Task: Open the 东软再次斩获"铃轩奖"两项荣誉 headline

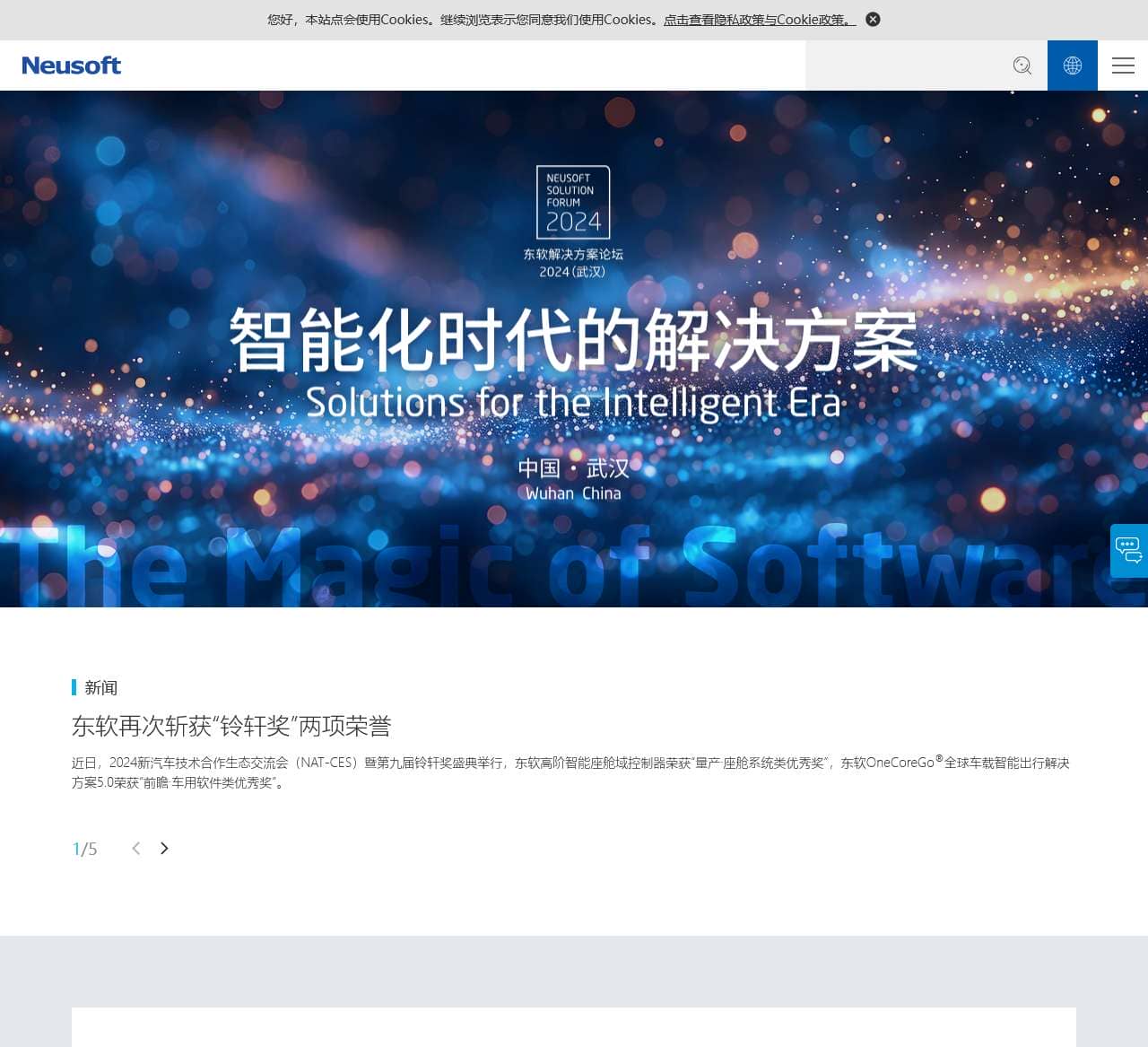Action: [231, 726]
